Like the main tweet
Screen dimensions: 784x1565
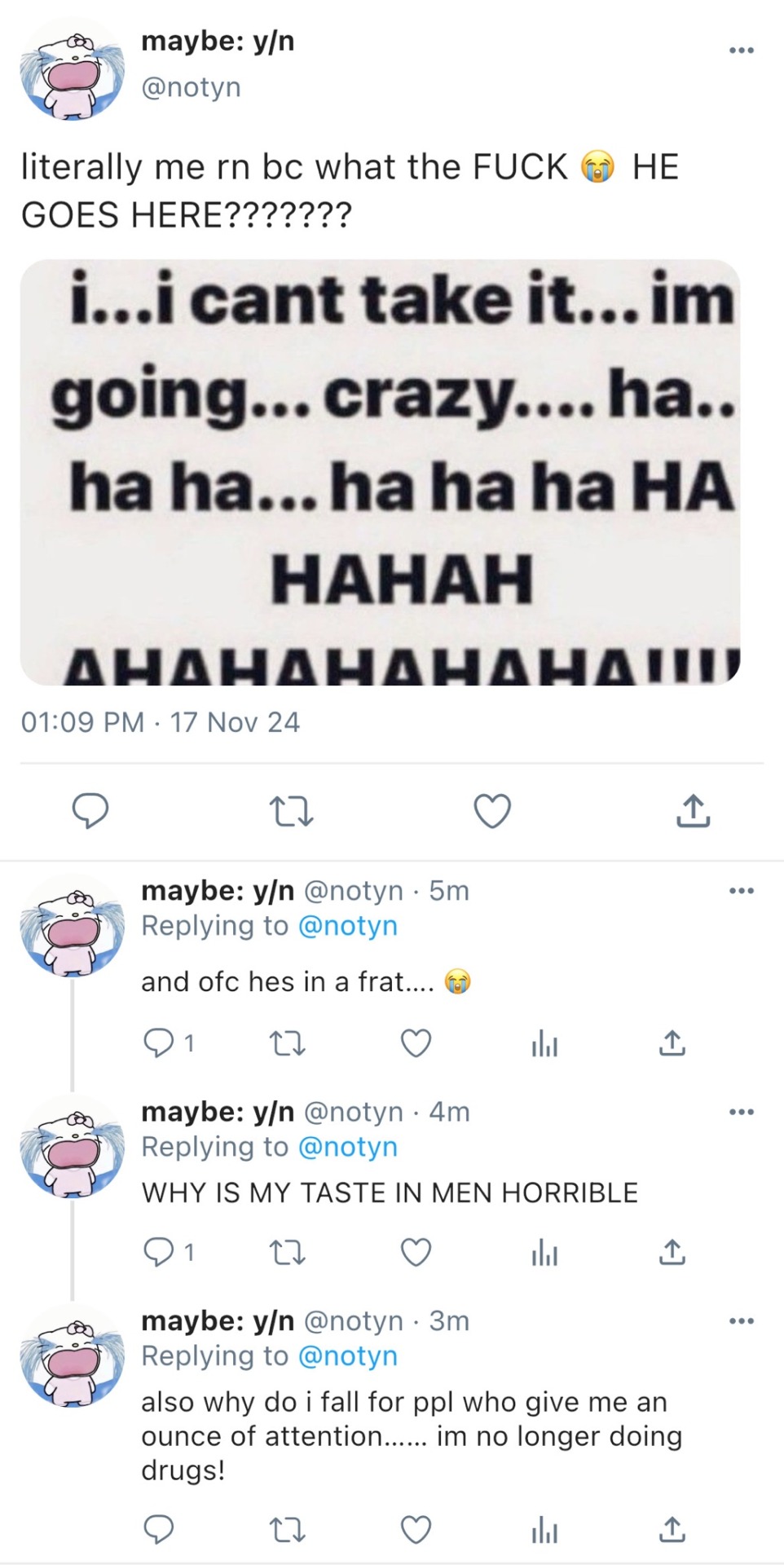tap(492, 811)
